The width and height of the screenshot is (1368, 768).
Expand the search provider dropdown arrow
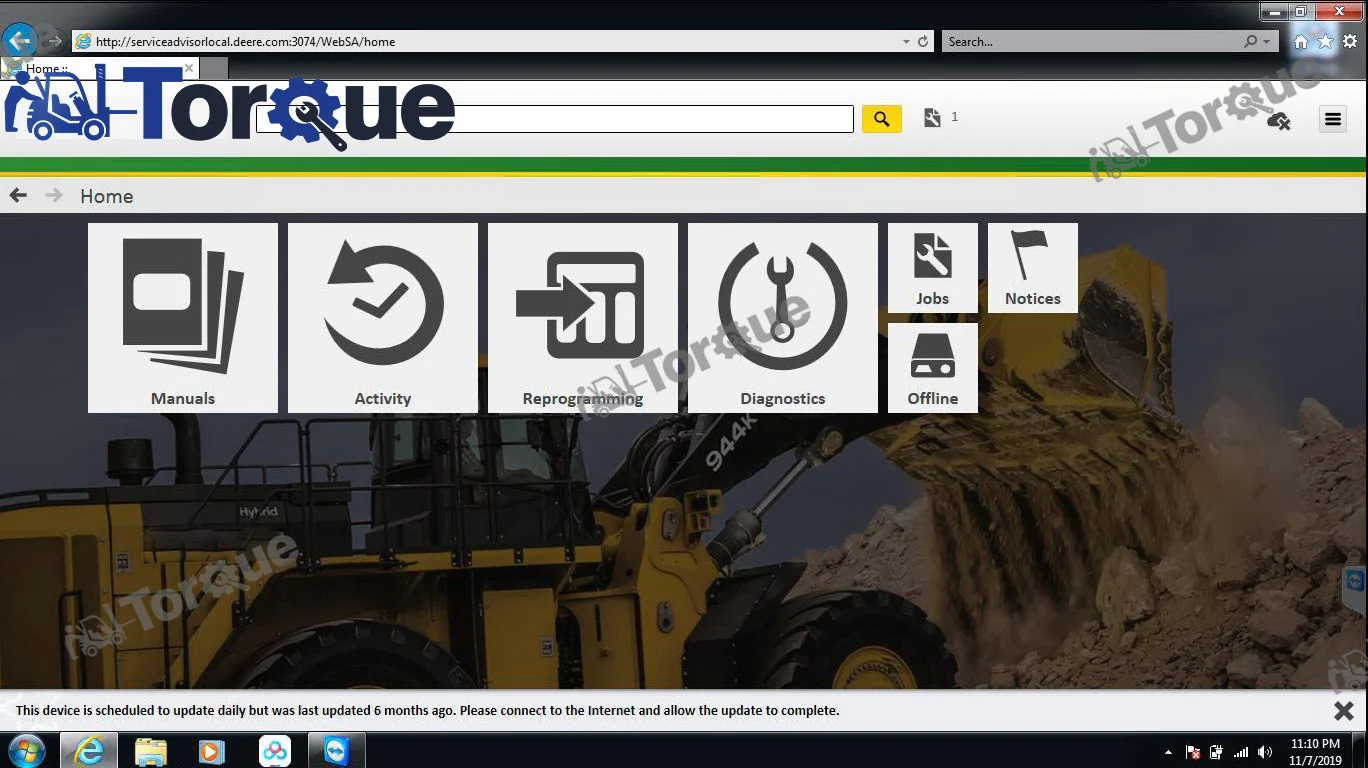click(x=1267, y=42)
